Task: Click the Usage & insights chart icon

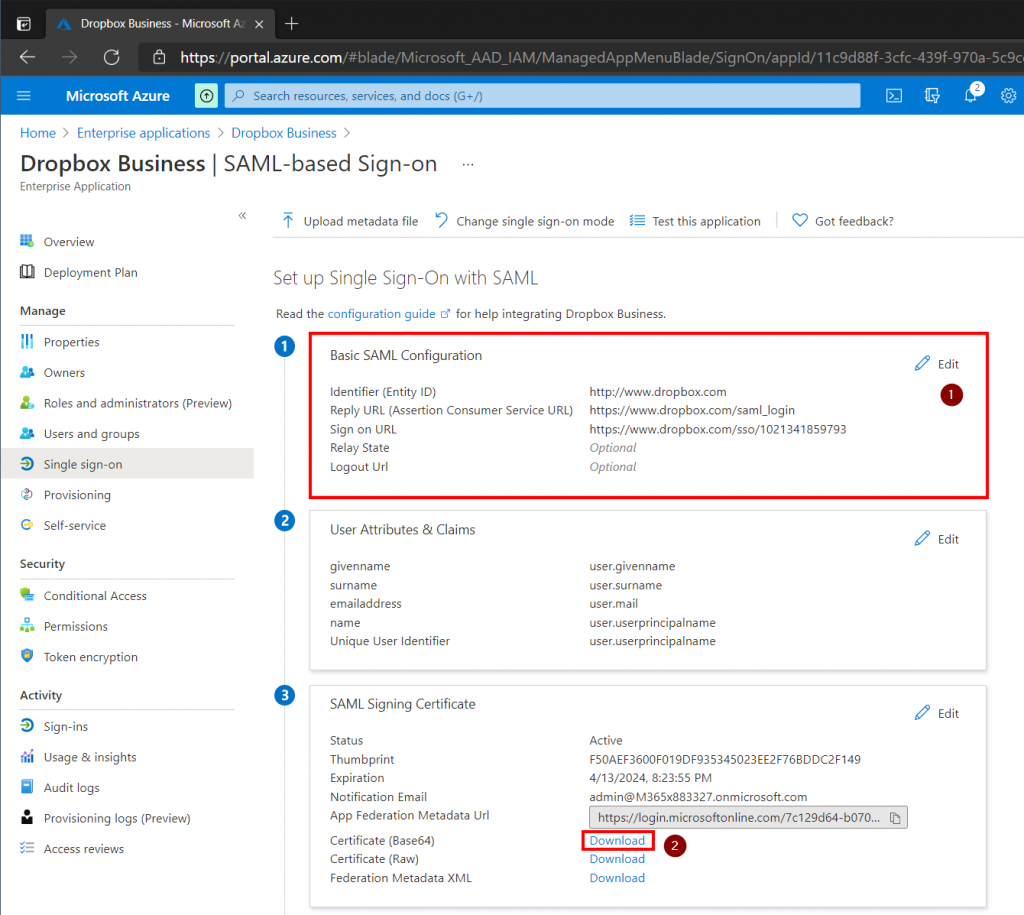Action: pos(27,756)
